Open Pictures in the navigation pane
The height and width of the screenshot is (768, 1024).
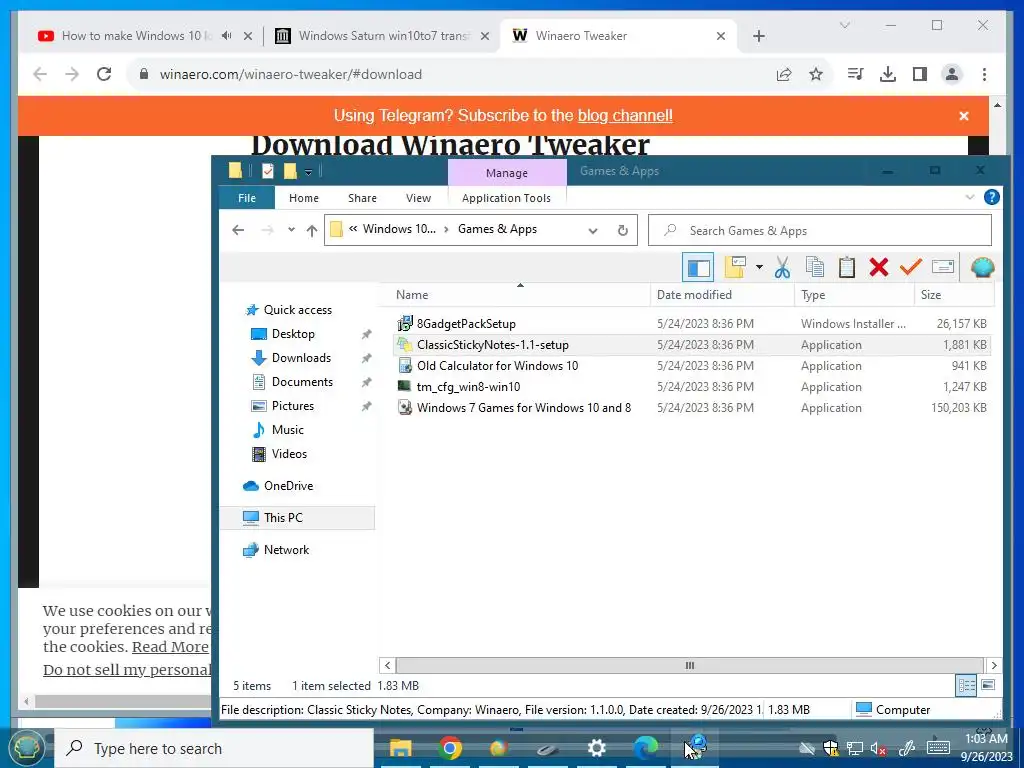pos(293,406)
